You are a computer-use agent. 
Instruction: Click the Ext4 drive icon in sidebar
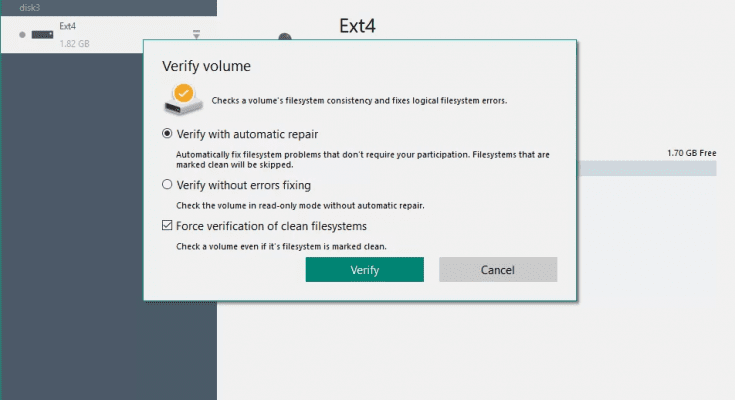coord(42,35)
